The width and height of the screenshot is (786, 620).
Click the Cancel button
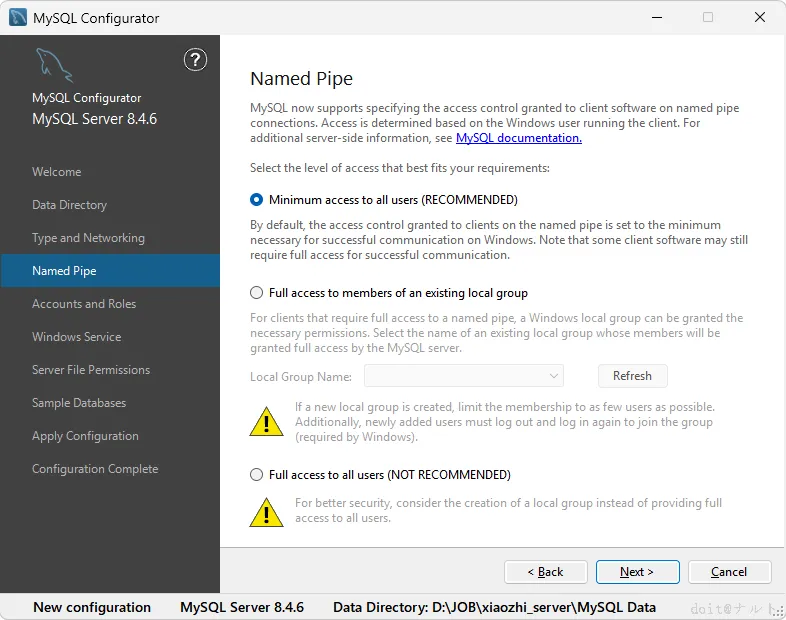click(x=729, y=572)
